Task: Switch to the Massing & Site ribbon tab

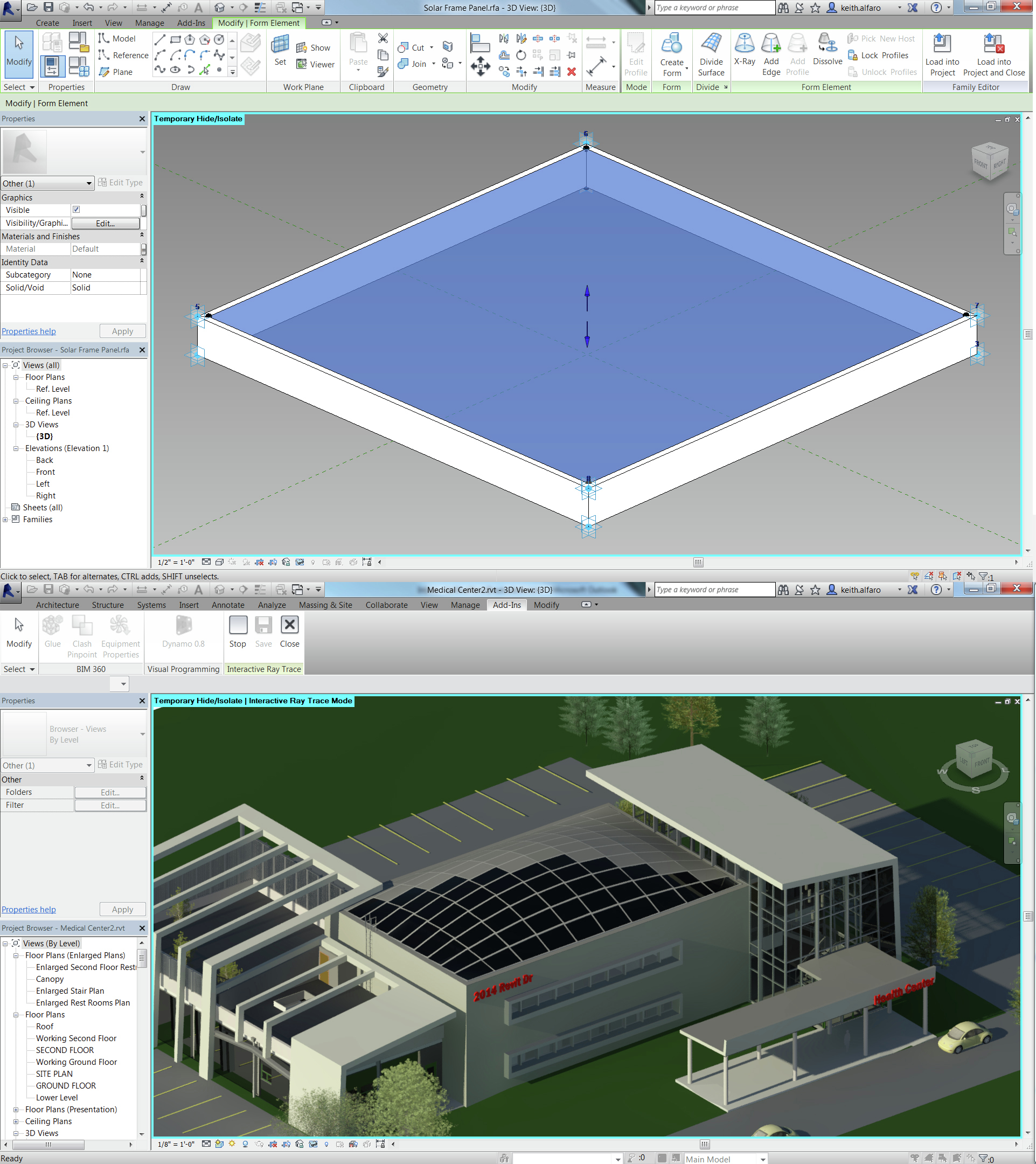Action: [325, 605]
